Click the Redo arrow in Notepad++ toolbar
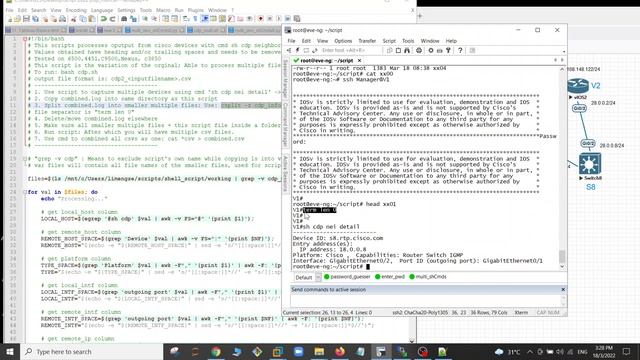This screenshot has width=640, height=360. click(113, 19)
